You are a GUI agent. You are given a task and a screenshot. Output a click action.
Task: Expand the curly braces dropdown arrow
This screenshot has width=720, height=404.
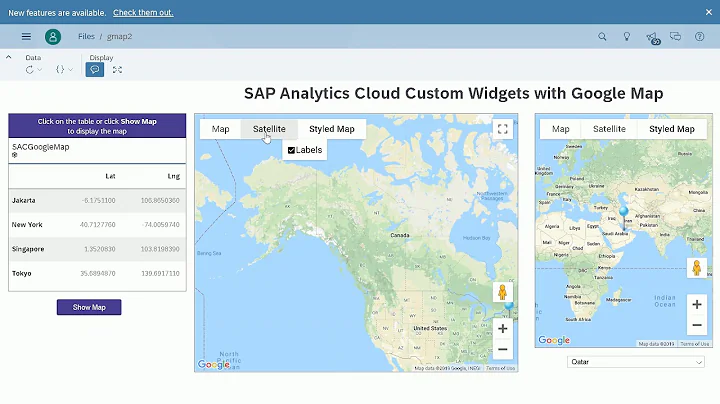click(70, 70)
